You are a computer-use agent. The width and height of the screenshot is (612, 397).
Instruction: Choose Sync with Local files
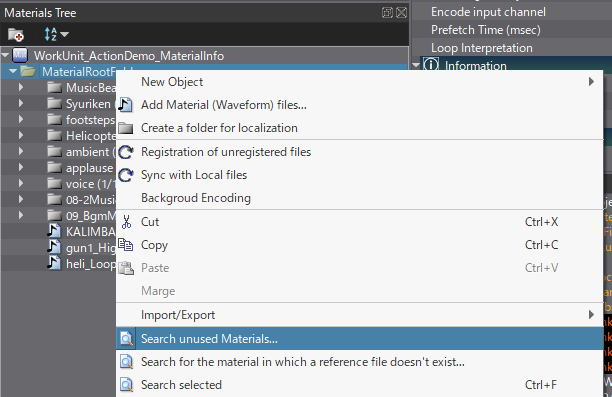pyautogui.click(x=359, y=175)
